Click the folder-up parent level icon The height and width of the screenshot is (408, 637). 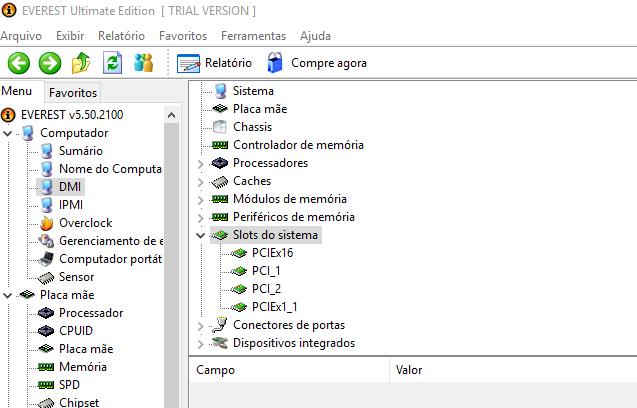81,63
